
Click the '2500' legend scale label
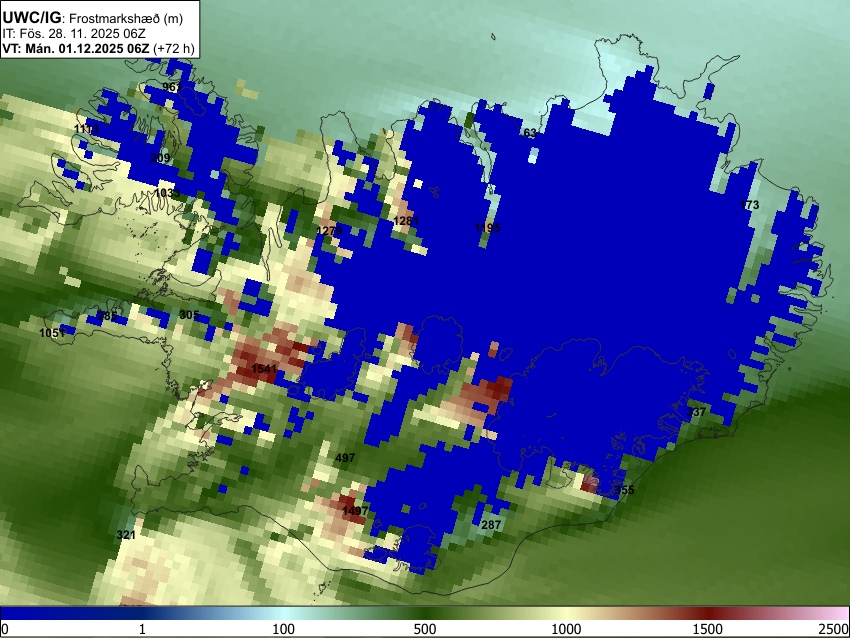[834, 629]
